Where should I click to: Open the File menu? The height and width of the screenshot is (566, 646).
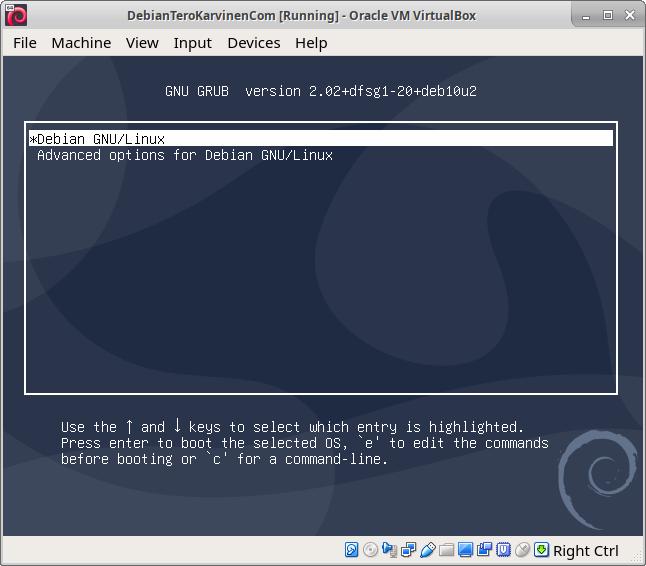pos(25,42)
